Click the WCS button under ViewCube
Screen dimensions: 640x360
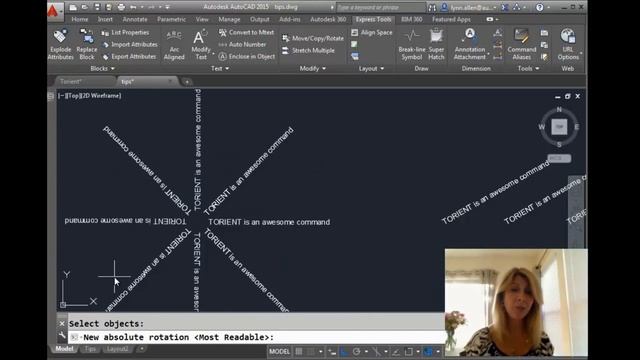click(559, 158)
